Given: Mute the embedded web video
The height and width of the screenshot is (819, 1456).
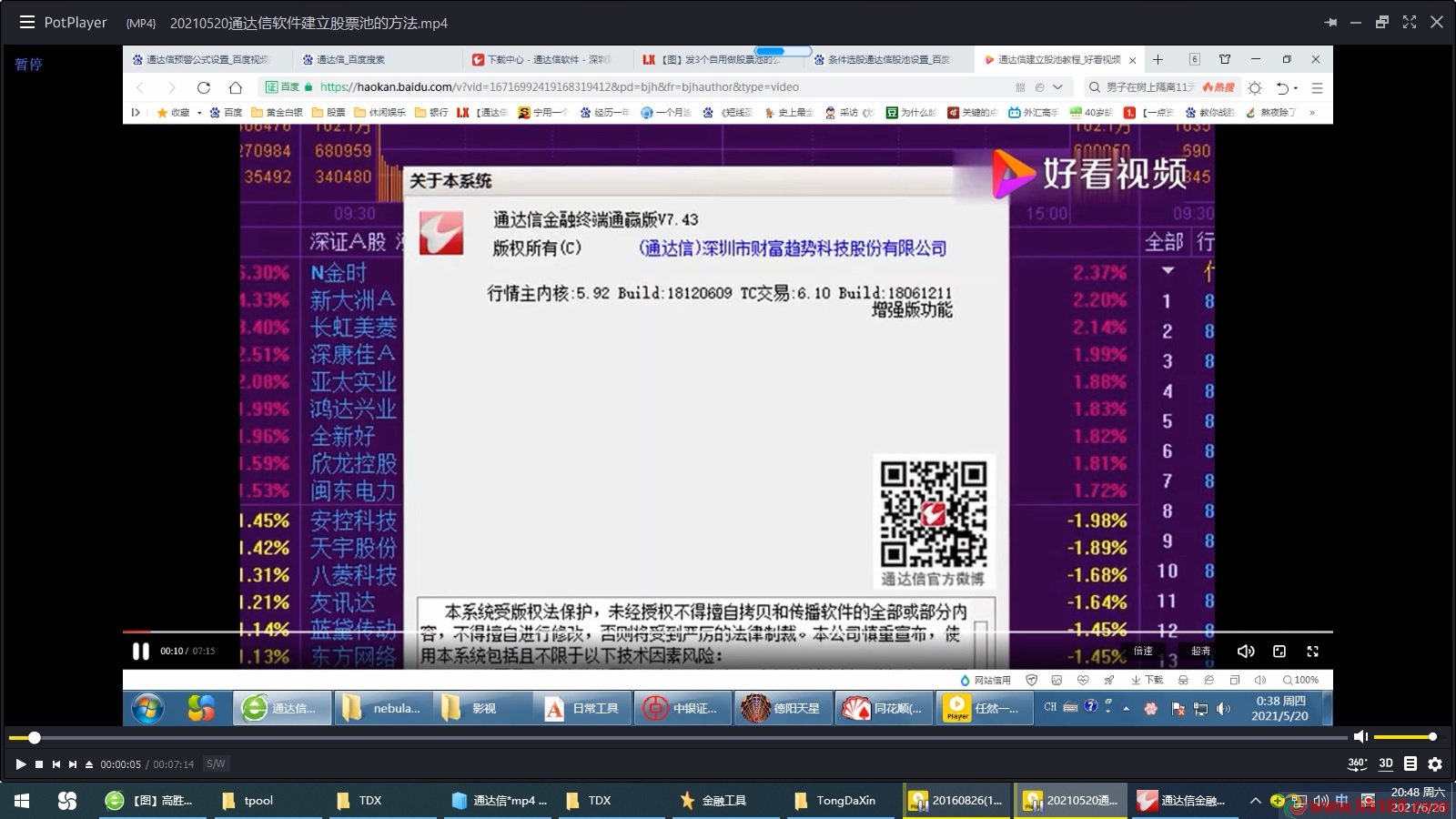Looking at the screenshot, I should point(1246,652).
